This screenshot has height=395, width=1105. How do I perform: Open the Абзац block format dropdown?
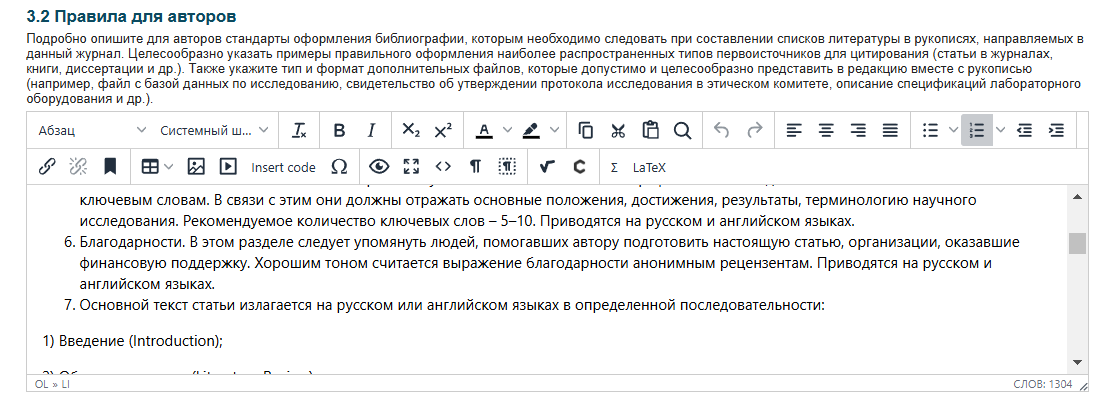coord(92,130)
